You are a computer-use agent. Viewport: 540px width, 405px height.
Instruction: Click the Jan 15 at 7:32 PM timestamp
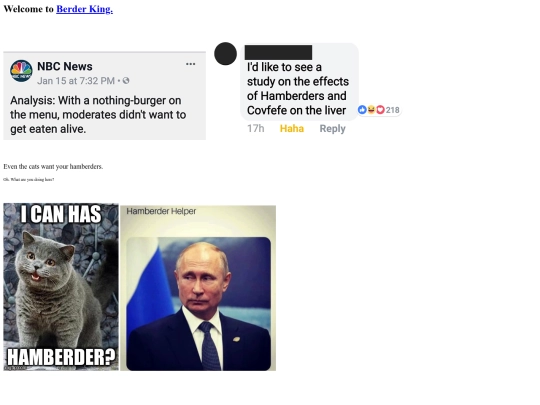click(x=76, y=81)
